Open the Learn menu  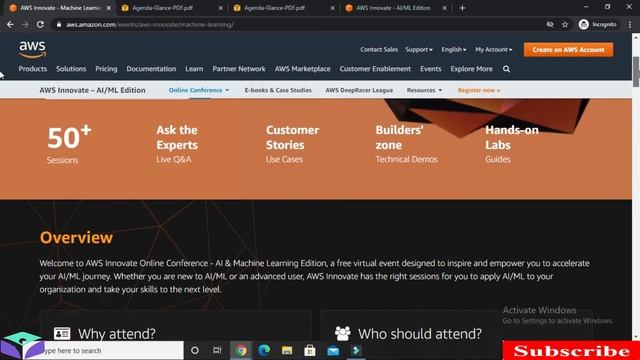(x=194, y=69)
